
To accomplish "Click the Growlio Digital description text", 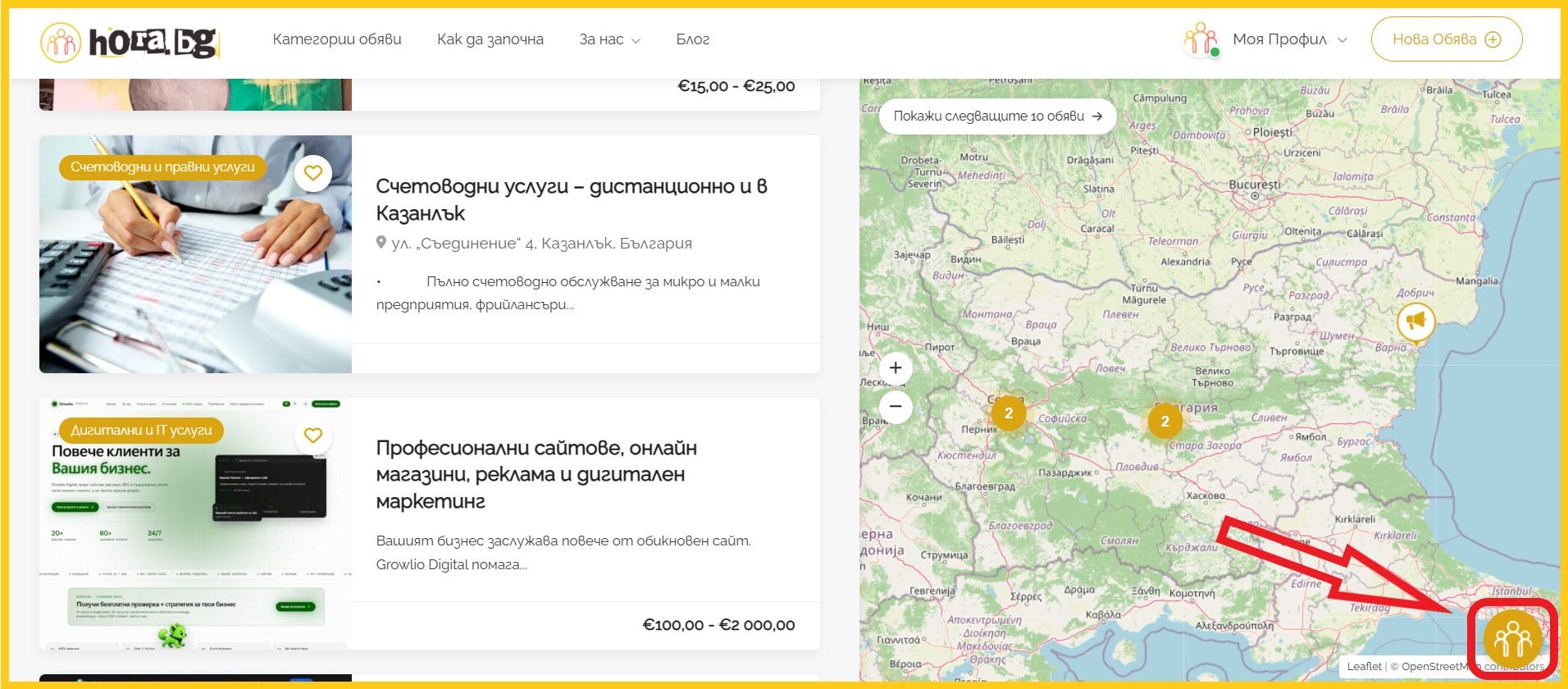I will [x=563, y=553].
